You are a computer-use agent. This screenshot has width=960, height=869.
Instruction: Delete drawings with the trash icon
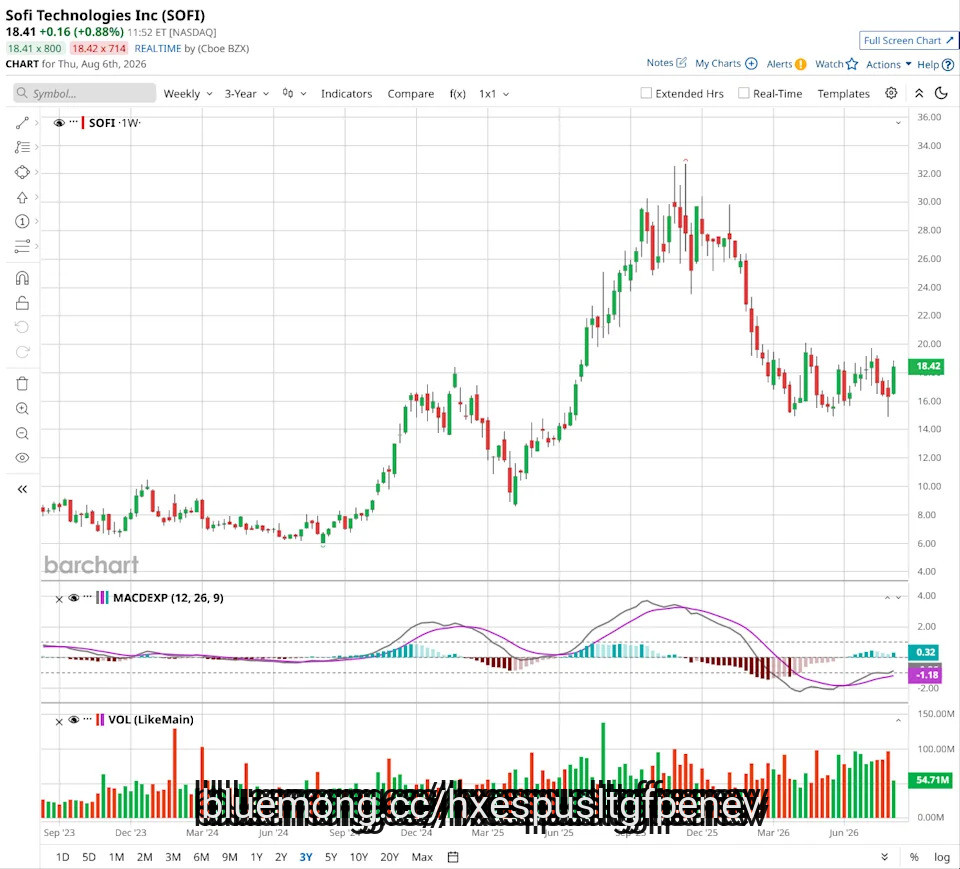tap(22, 384)
